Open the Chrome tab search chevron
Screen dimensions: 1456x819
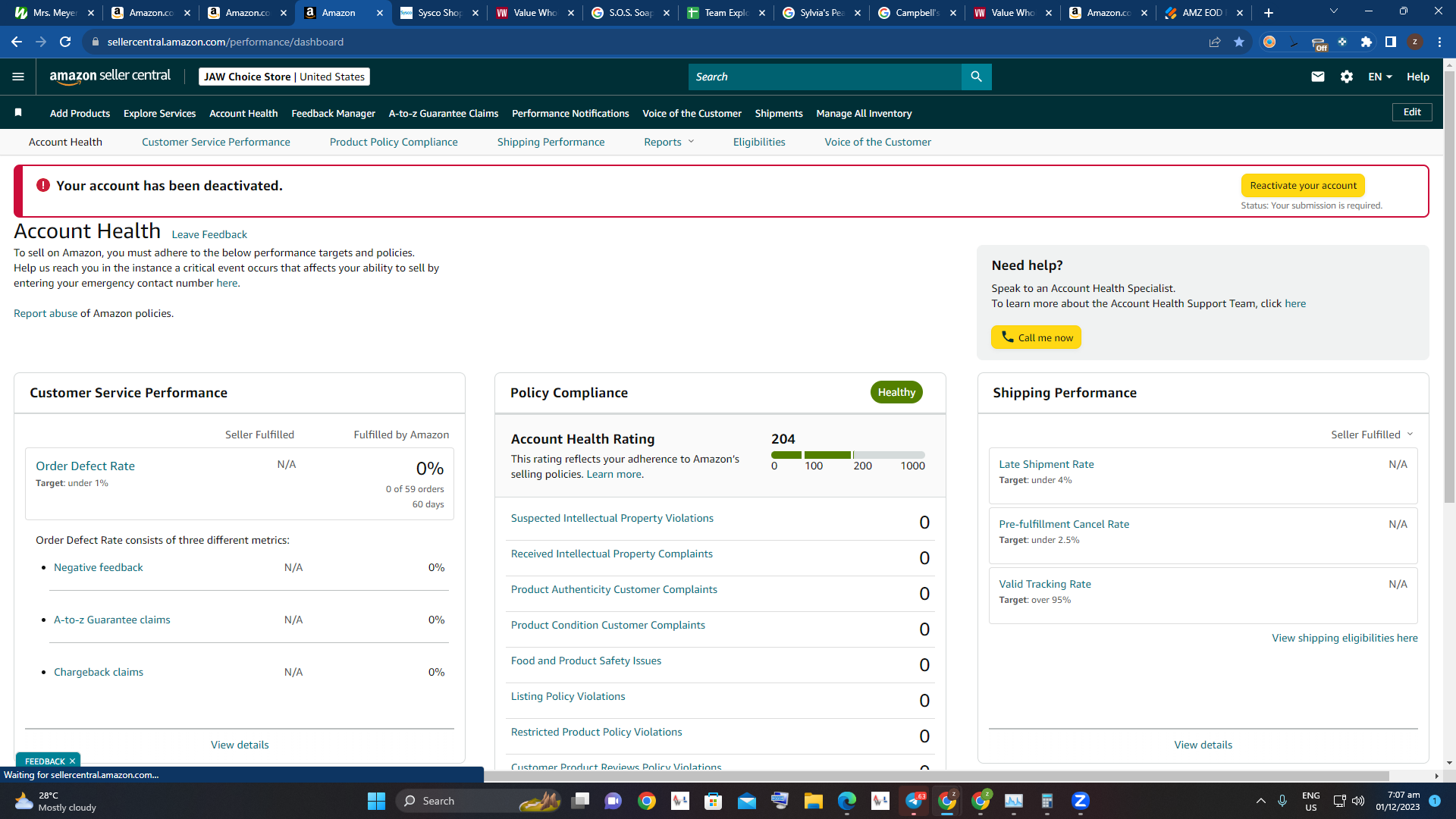(1334, 11)
